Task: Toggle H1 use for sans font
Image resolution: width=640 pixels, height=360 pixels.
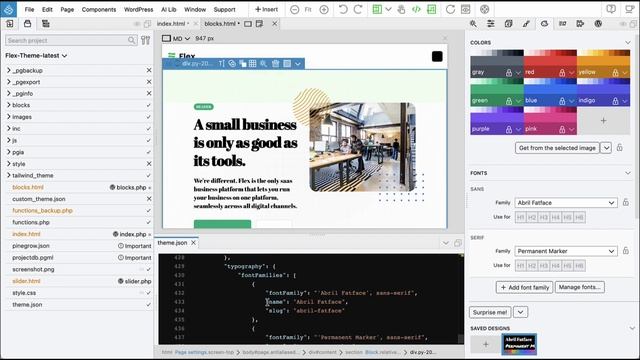Action: click(520, 218)
